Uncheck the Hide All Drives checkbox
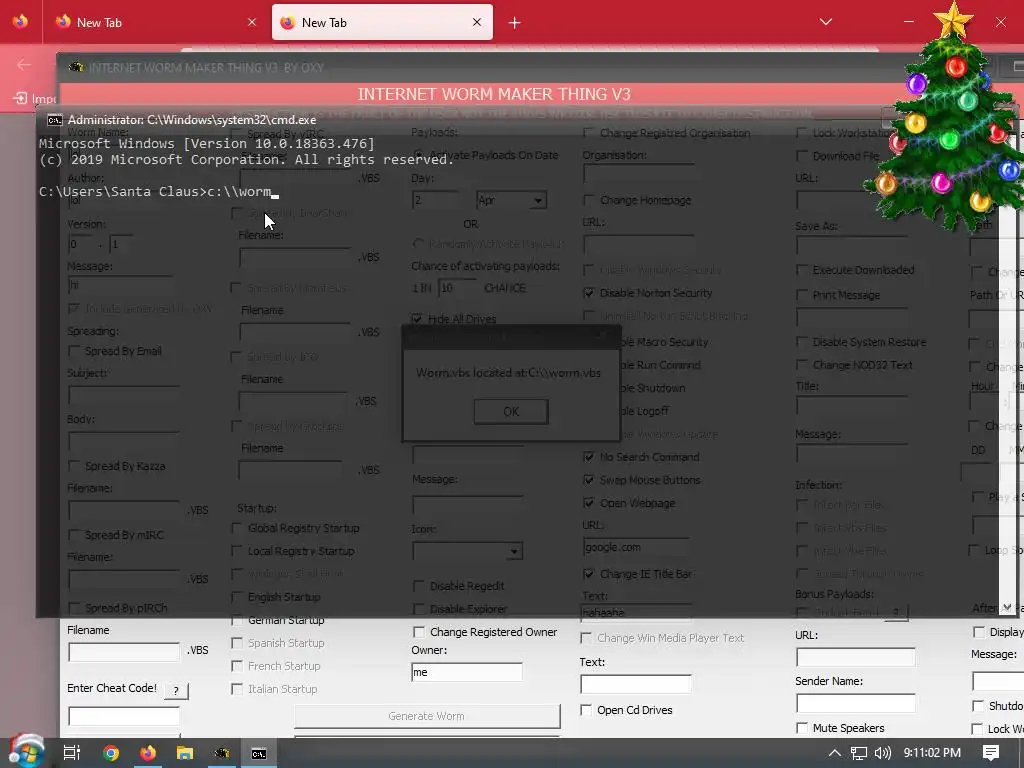Image resolution: width=1024 pixels, height=768 pixels. [x=417, y=319]
